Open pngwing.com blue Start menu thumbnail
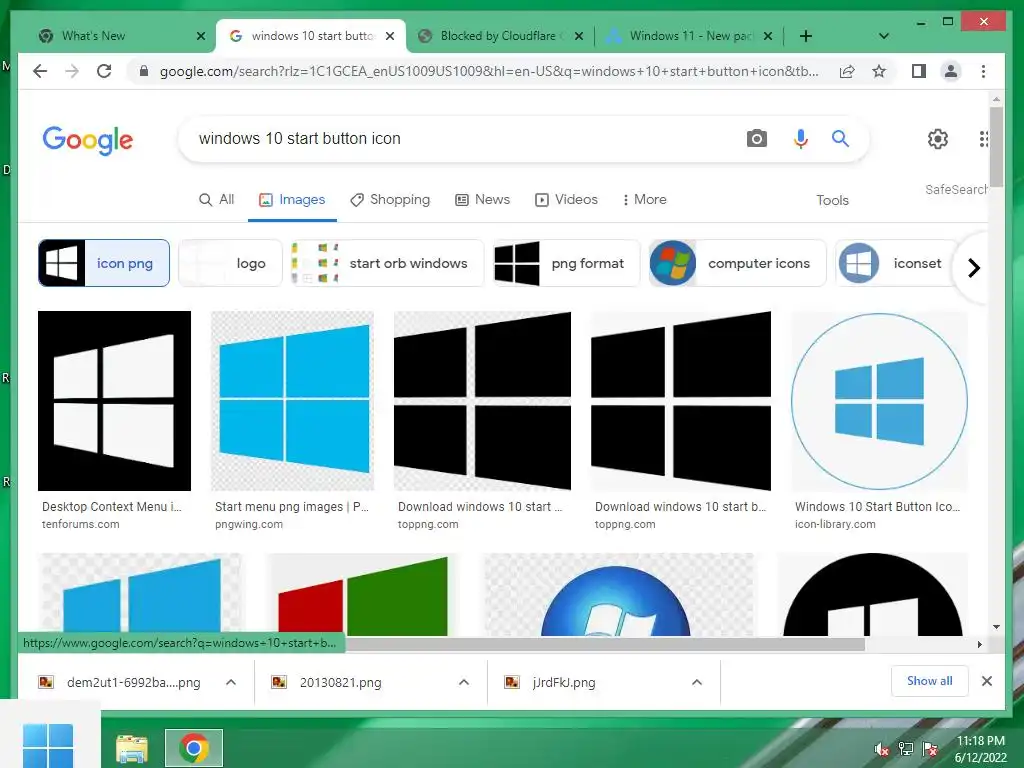The width and height of the screenshot is (1024, 768). tap(293, 401)
